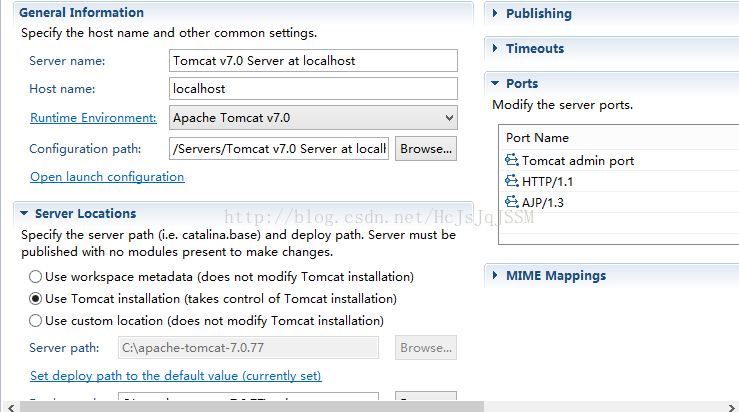
Task: Select the AJP/1.3 row text
Action: tap(542, 203)
